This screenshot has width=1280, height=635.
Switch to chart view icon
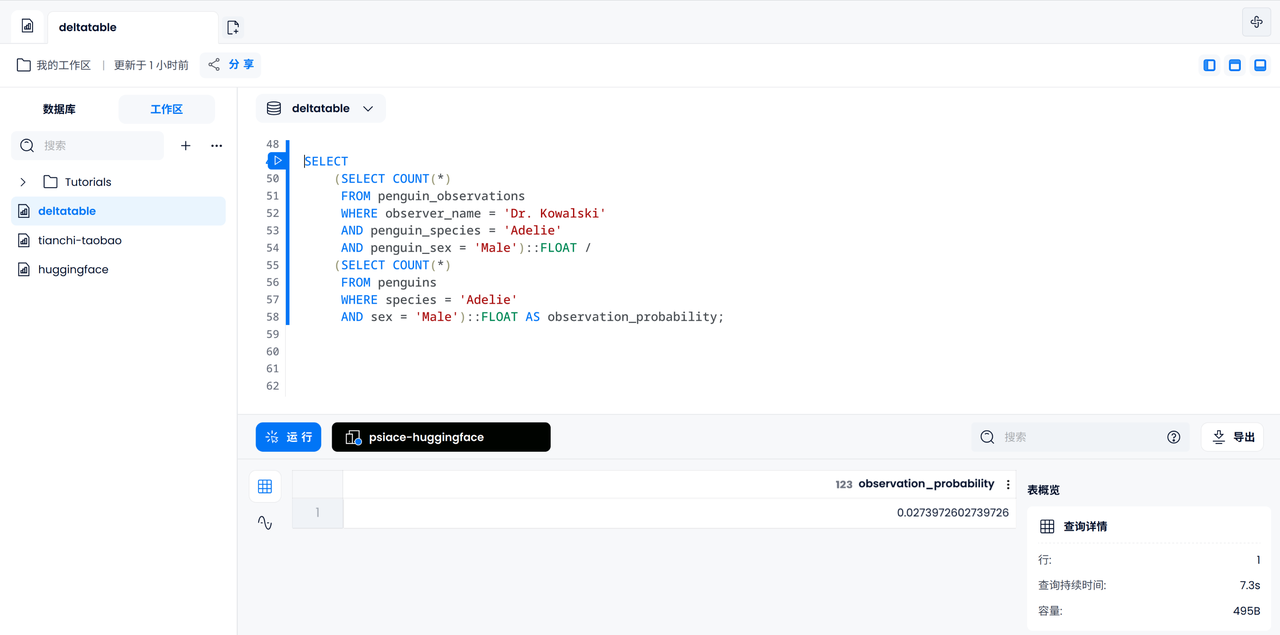(x=265, y=522)
